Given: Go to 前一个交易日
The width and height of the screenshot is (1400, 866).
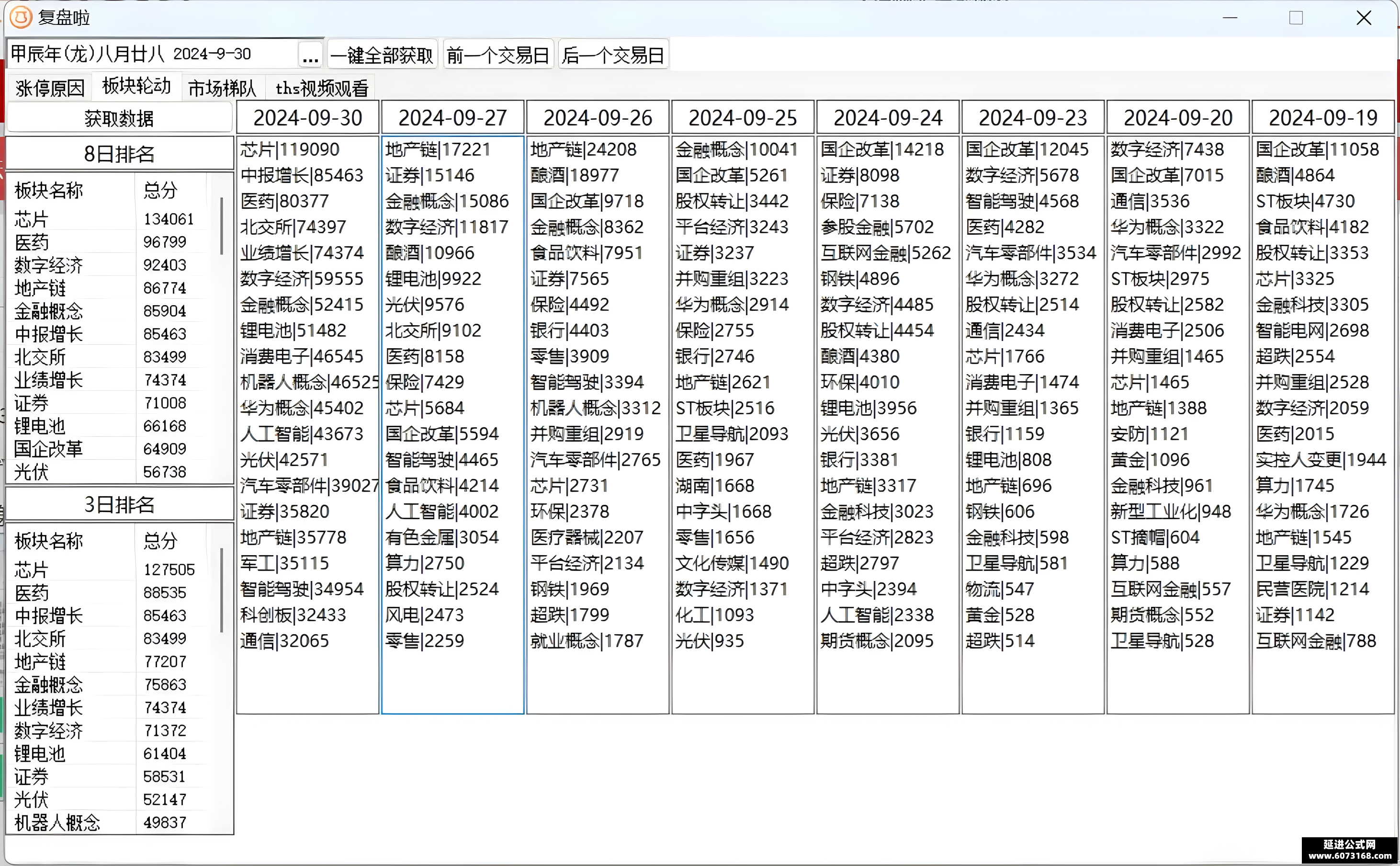Looking at the screenshot, I should coord(498,55).
